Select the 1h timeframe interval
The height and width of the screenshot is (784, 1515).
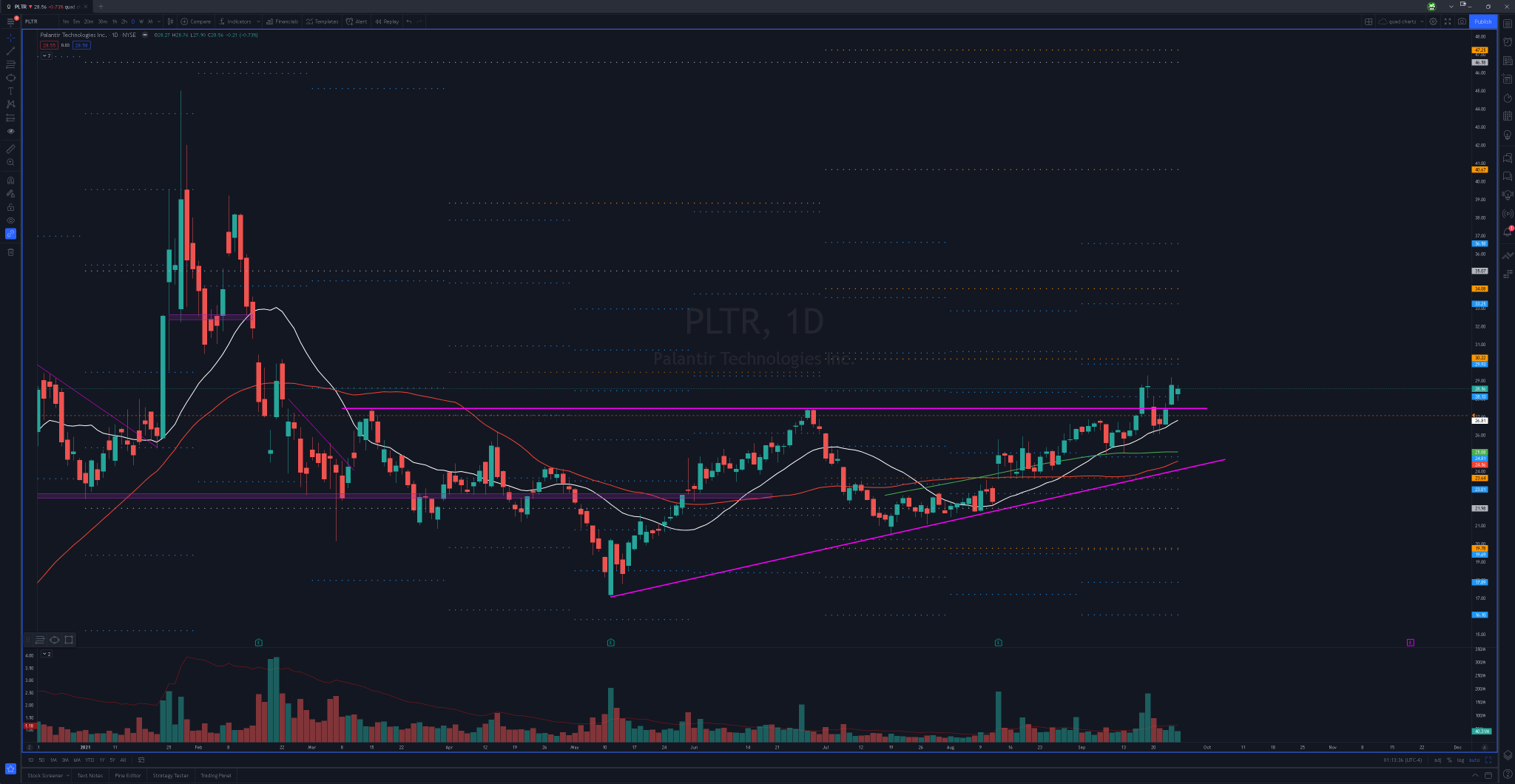(114, 21)
